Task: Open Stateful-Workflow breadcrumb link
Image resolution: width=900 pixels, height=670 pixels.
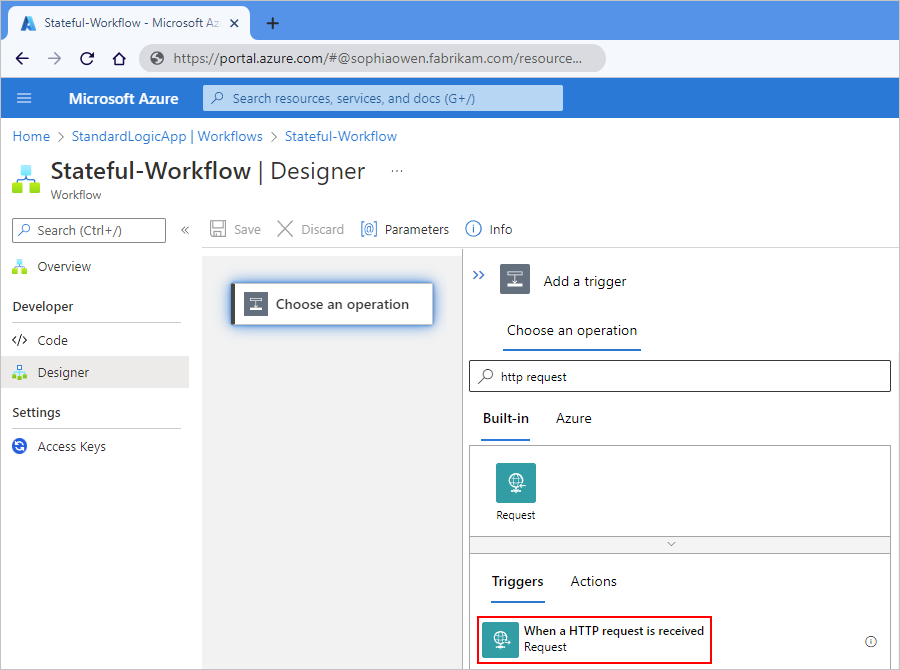Action: click(341, 136)
